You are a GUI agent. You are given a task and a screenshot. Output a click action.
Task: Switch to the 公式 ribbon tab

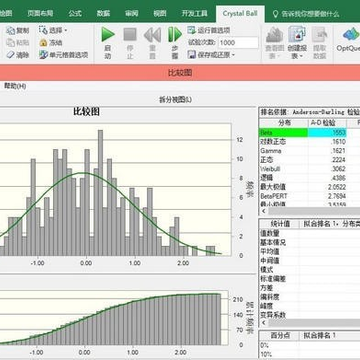[x=75, y=13]
